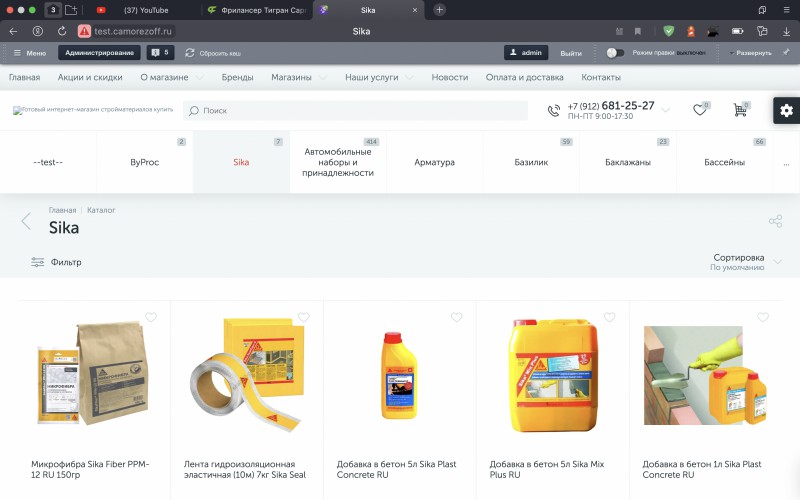Add Микрофибра Sika Fiber to favorites heart
The width and height of the screenshot is (800, 500).
coord(151,317)
